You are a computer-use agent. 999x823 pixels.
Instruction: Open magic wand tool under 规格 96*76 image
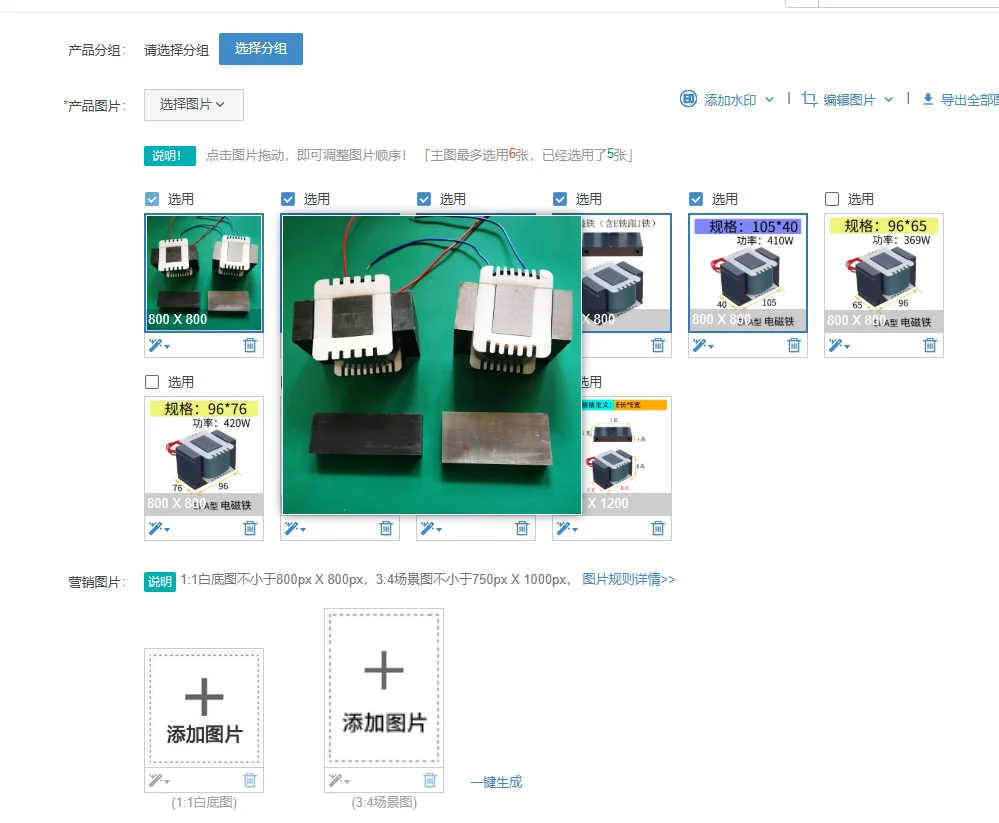[159, 529]
